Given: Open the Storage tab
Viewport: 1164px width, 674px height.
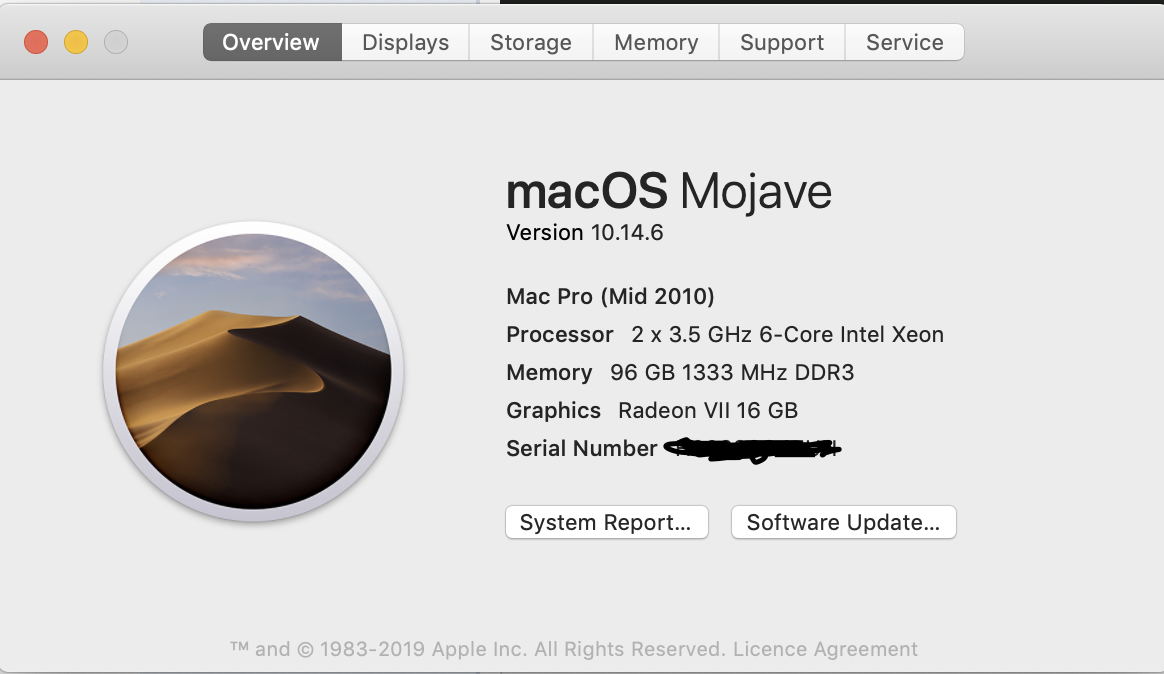Looking at the screenshot, I should click(x=531, y=42).
